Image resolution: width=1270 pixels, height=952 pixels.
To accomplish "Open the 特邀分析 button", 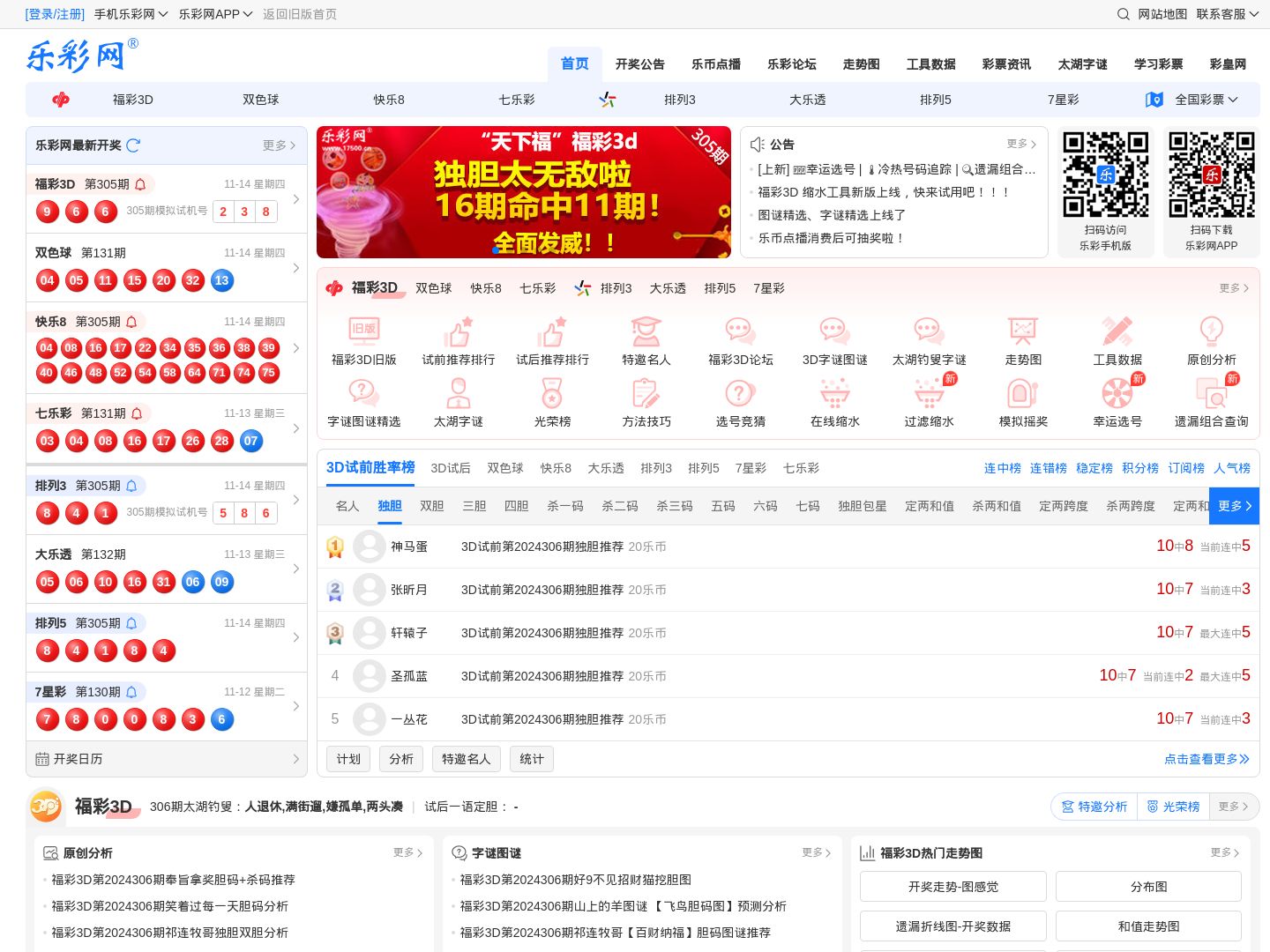I will [x=1094, y=807].
